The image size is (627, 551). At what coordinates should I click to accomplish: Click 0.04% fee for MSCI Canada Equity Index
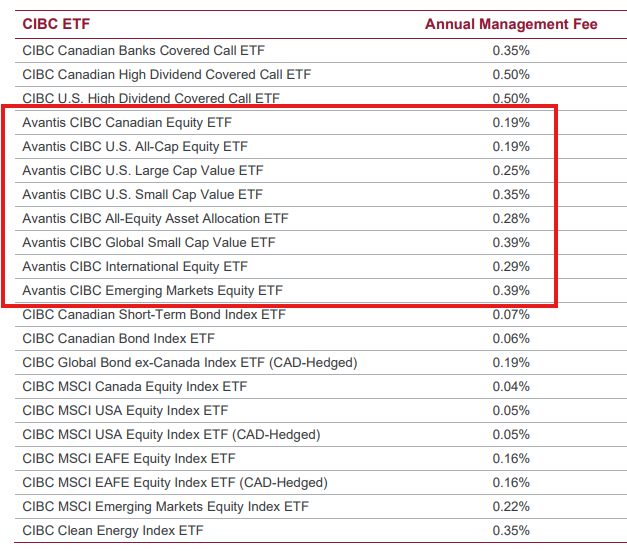click(x=511, y=387)
